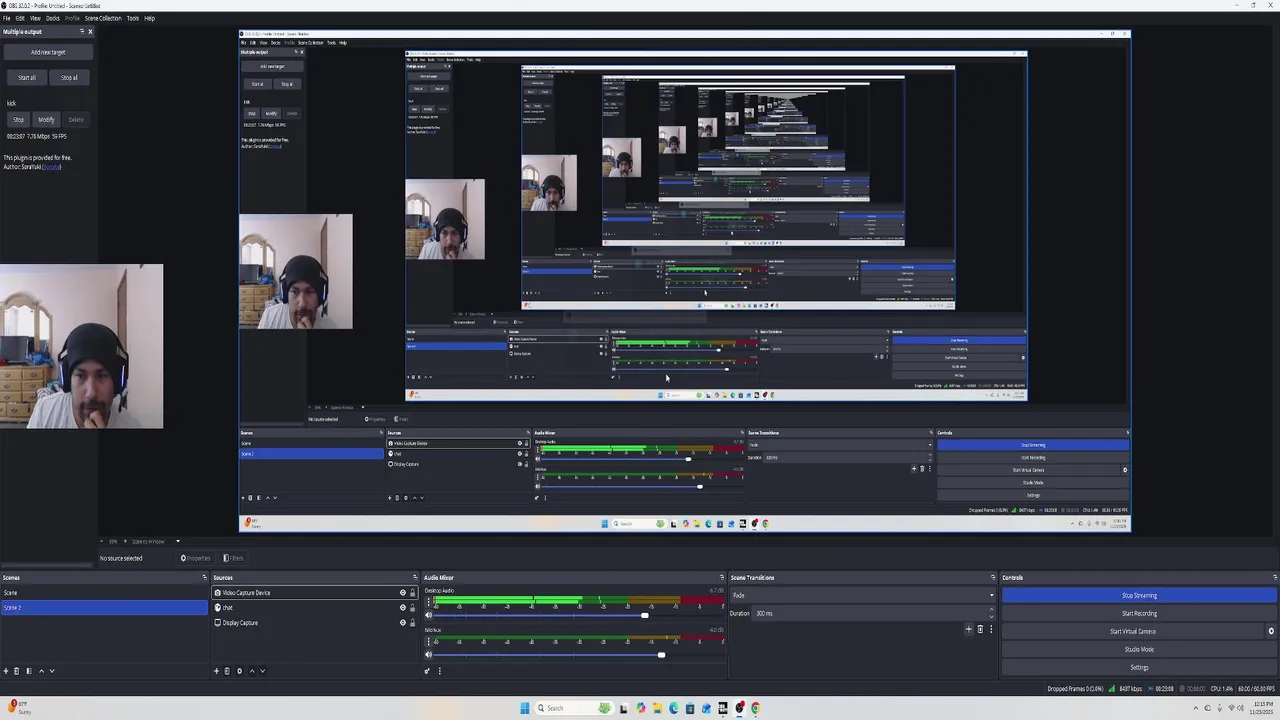The width and height of the screenshot is (1280, 720).
Task: Open the Scene Collection menu
Action: click(x=103, y=18)
